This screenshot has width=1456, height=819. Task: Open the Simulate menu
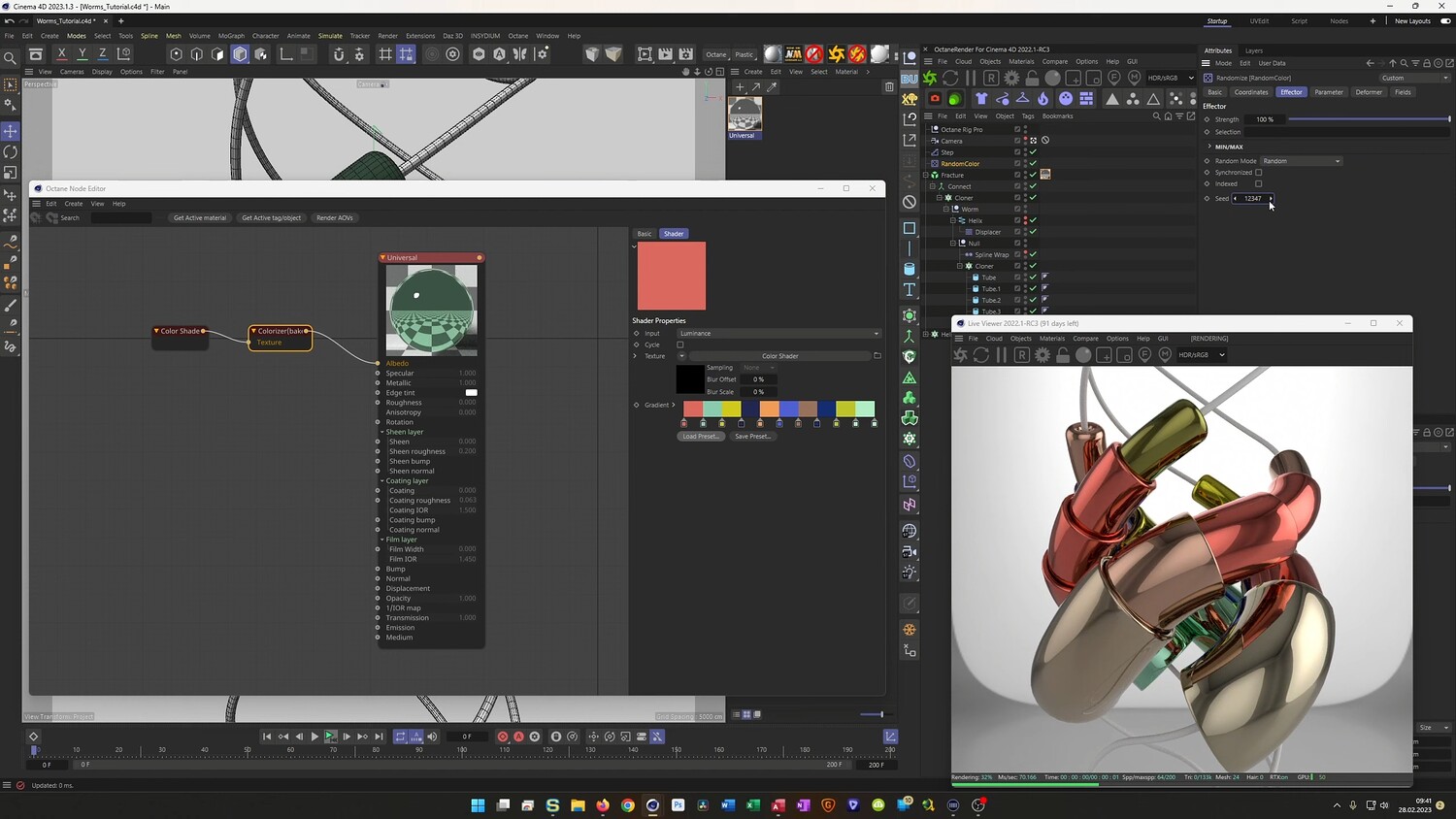pyautogui.click(x=330, y=36)
